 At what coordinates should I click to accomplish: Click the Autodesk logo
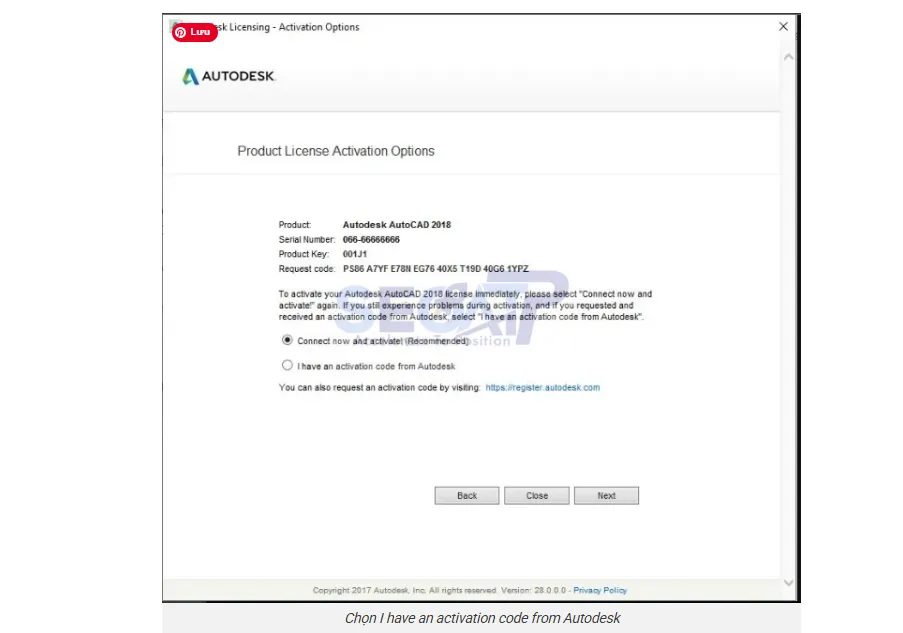(229, 75)
